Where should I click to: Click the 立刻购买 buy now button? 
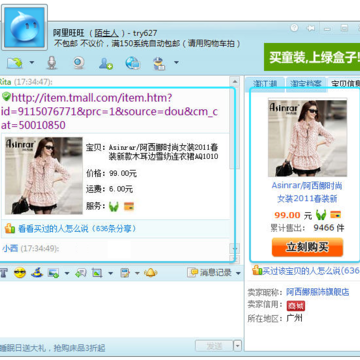pos(307,247)
